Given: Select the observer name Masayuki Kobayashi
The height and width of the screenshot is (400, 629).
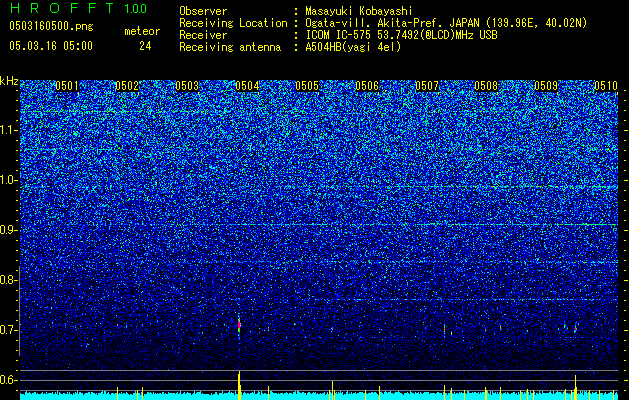Looking at the screenshot, I should click(359, 11).
